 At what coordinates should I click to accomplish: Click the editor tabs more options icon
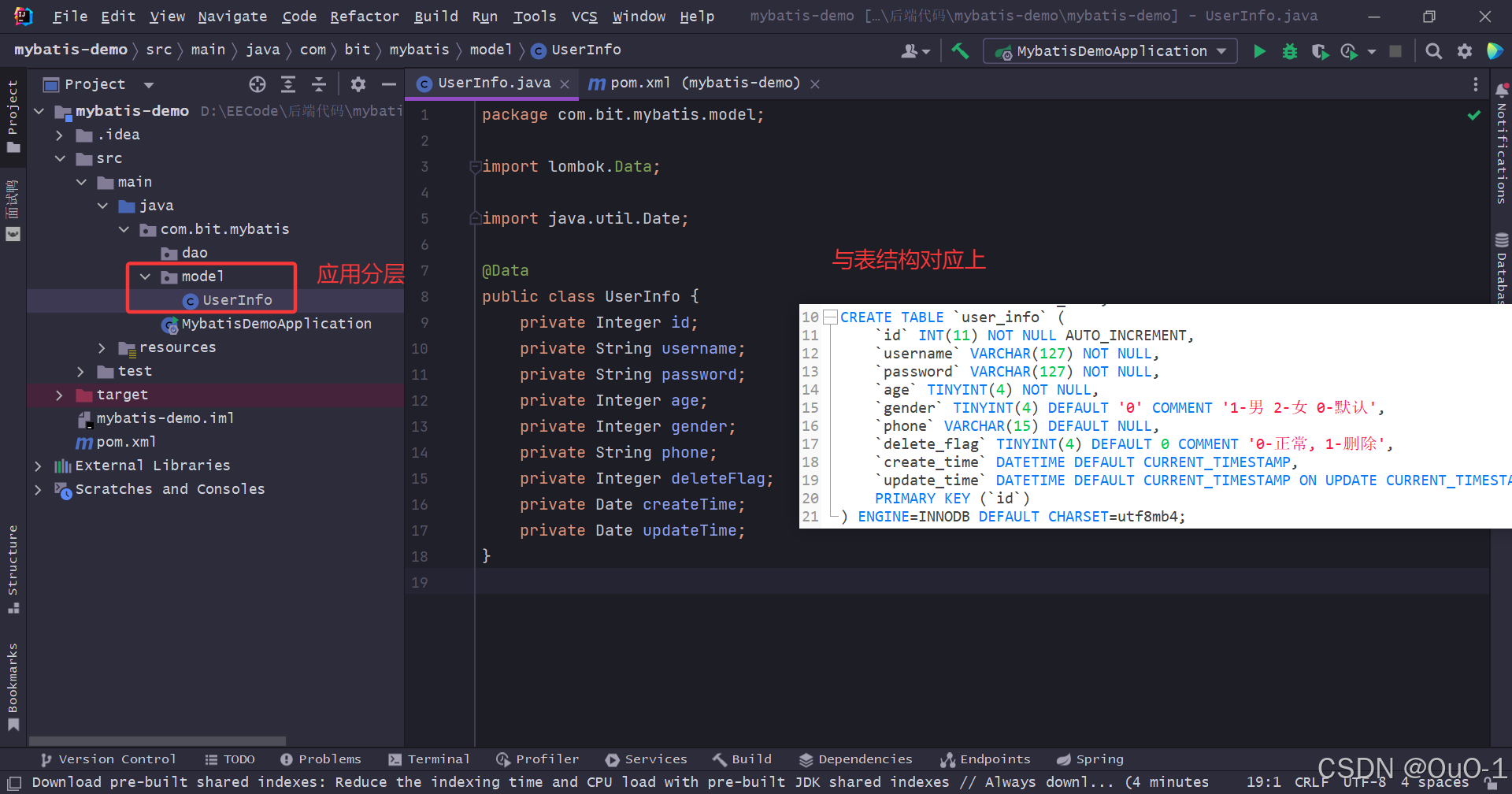tap(1476, 84)
